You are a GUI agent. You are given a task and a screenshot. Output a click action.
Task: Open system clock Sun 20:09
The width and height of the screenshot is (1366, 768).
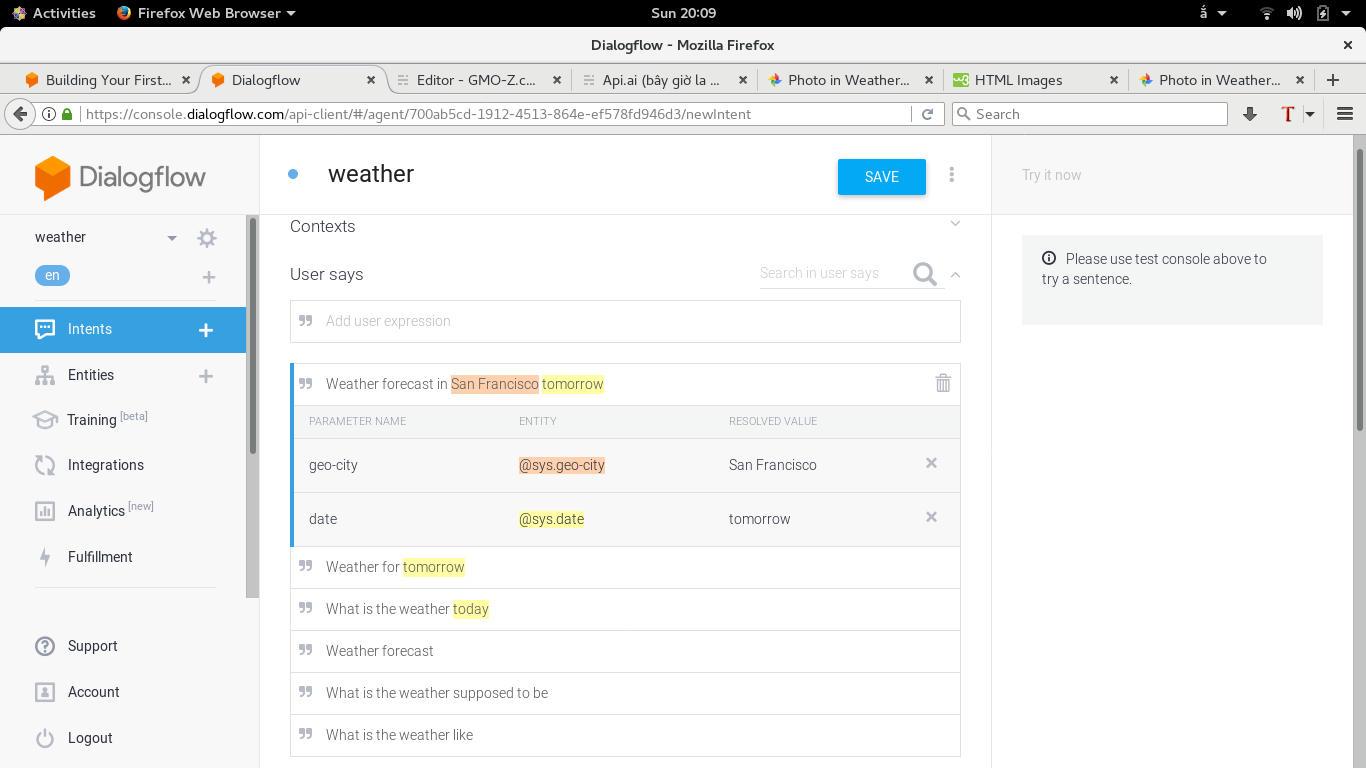683,13
